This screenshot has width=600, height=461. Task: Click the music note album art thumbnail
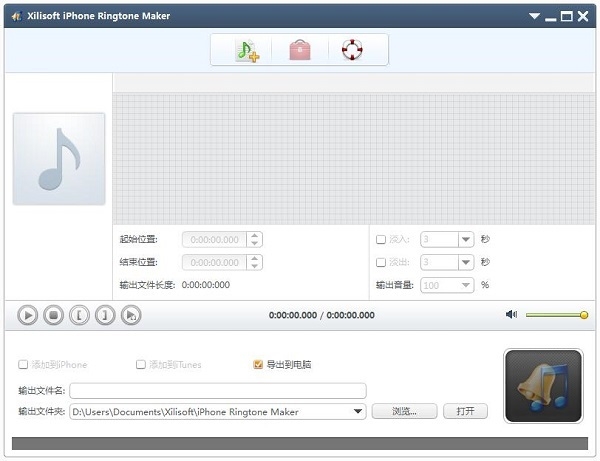59,159
